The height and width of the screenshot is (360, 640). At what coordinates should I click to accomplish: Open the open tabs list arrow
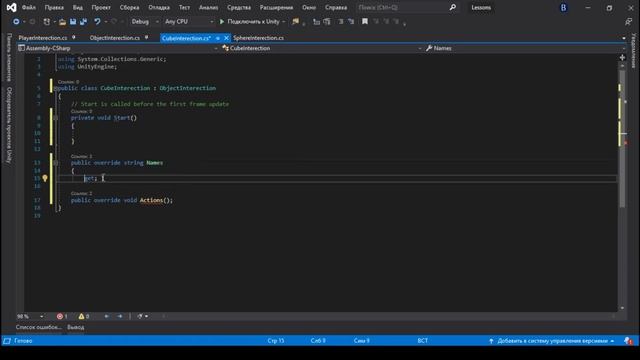(624, 38)
